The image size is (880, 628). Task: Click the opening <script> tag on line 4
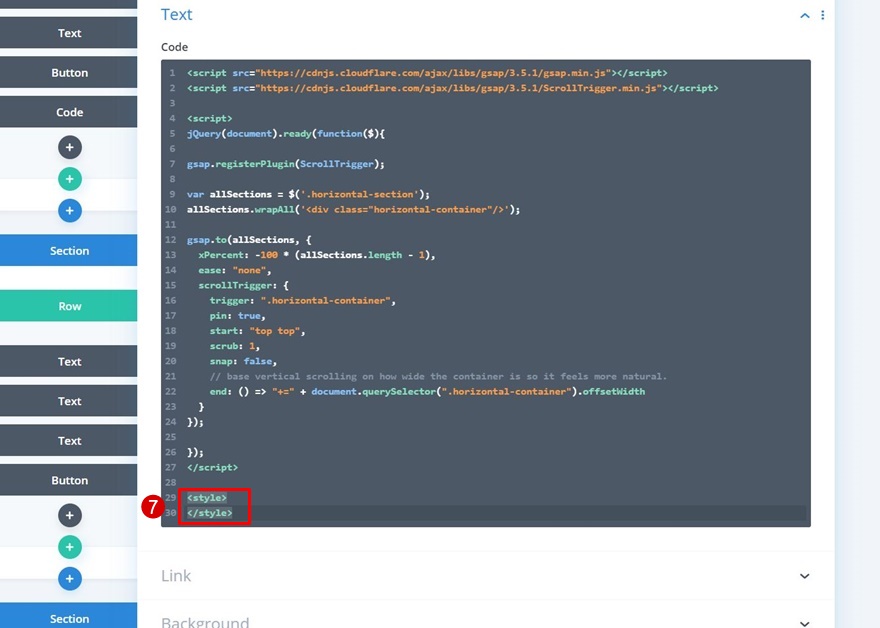209,118
